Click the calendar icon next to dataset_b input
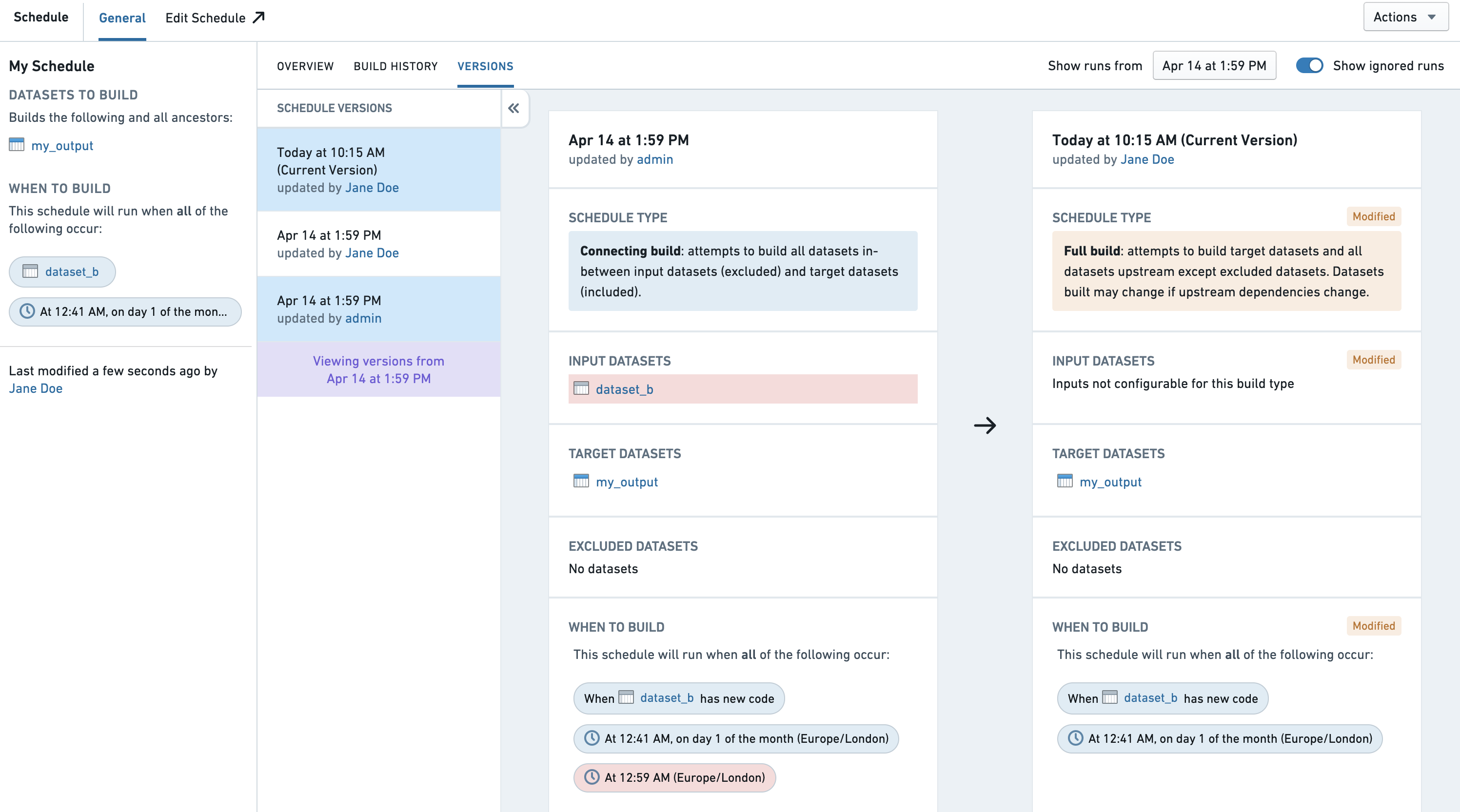Viewport: 1460px width, 812px height. pyautogui.click(x=580, y=389)
